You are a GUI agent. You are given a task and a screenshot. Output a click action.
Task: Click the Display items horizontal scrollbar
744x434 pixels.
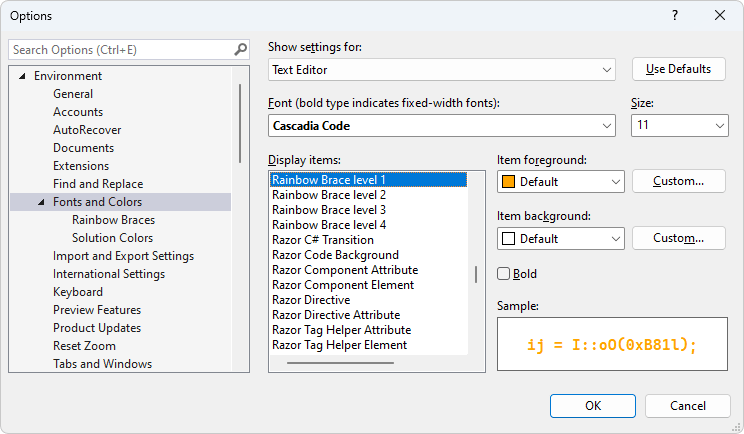pos(340,362)
